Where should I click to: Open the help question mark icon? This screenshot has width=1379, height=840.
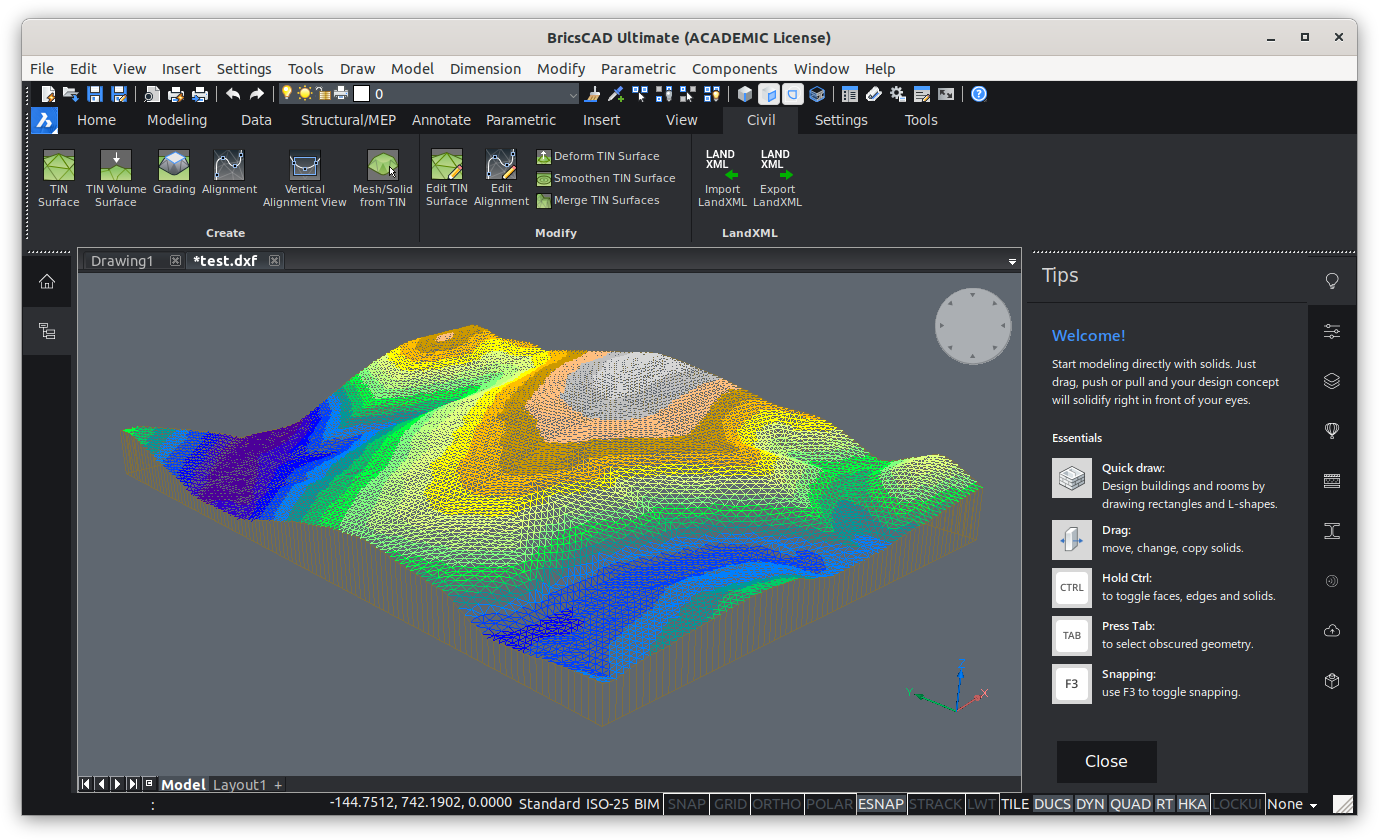tap(979, 94)
